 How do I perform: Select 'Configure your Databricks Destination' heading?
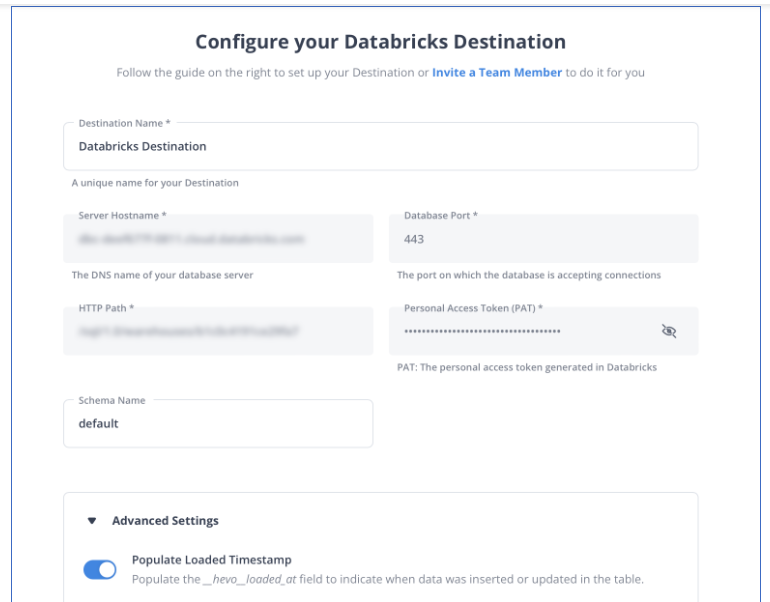point(381,42)
